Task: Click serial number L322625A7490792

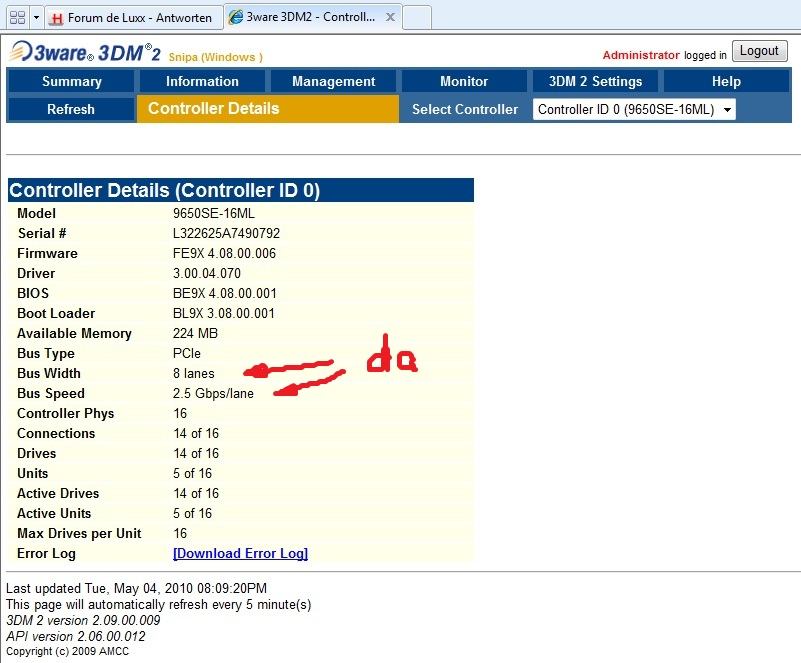Action: 226,233
